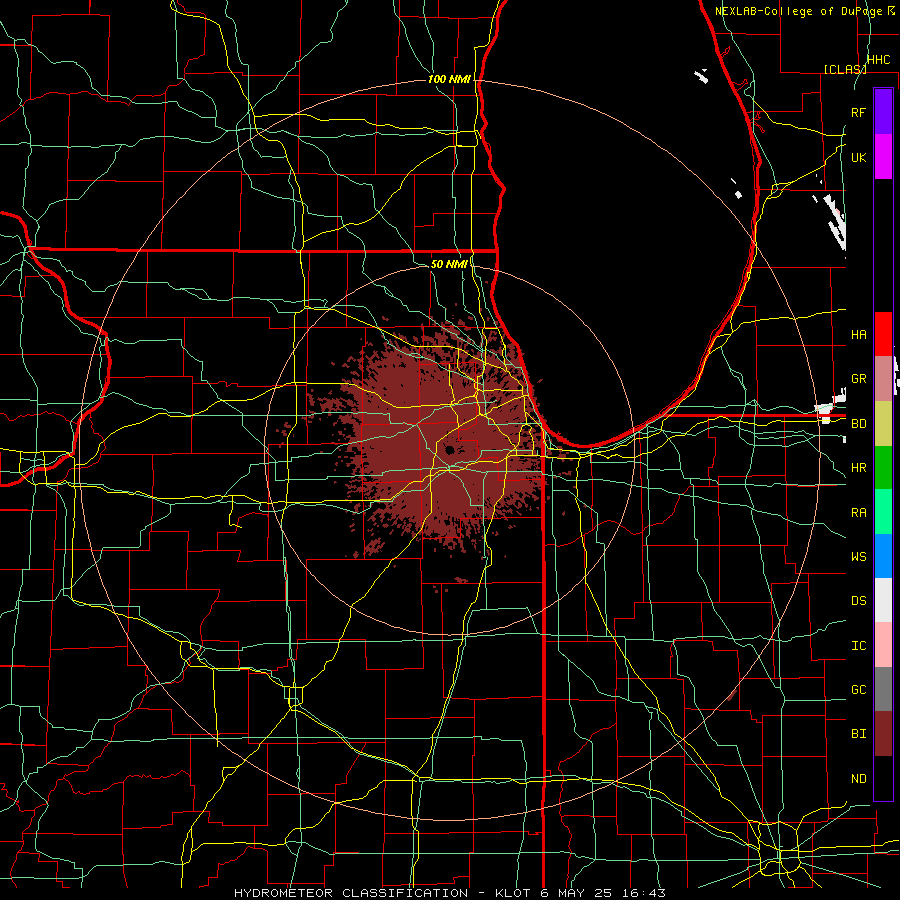Click the small brown echo patch south of the main blob
The height and width of the screenshot is (900, 900).
tap(461, 580)
